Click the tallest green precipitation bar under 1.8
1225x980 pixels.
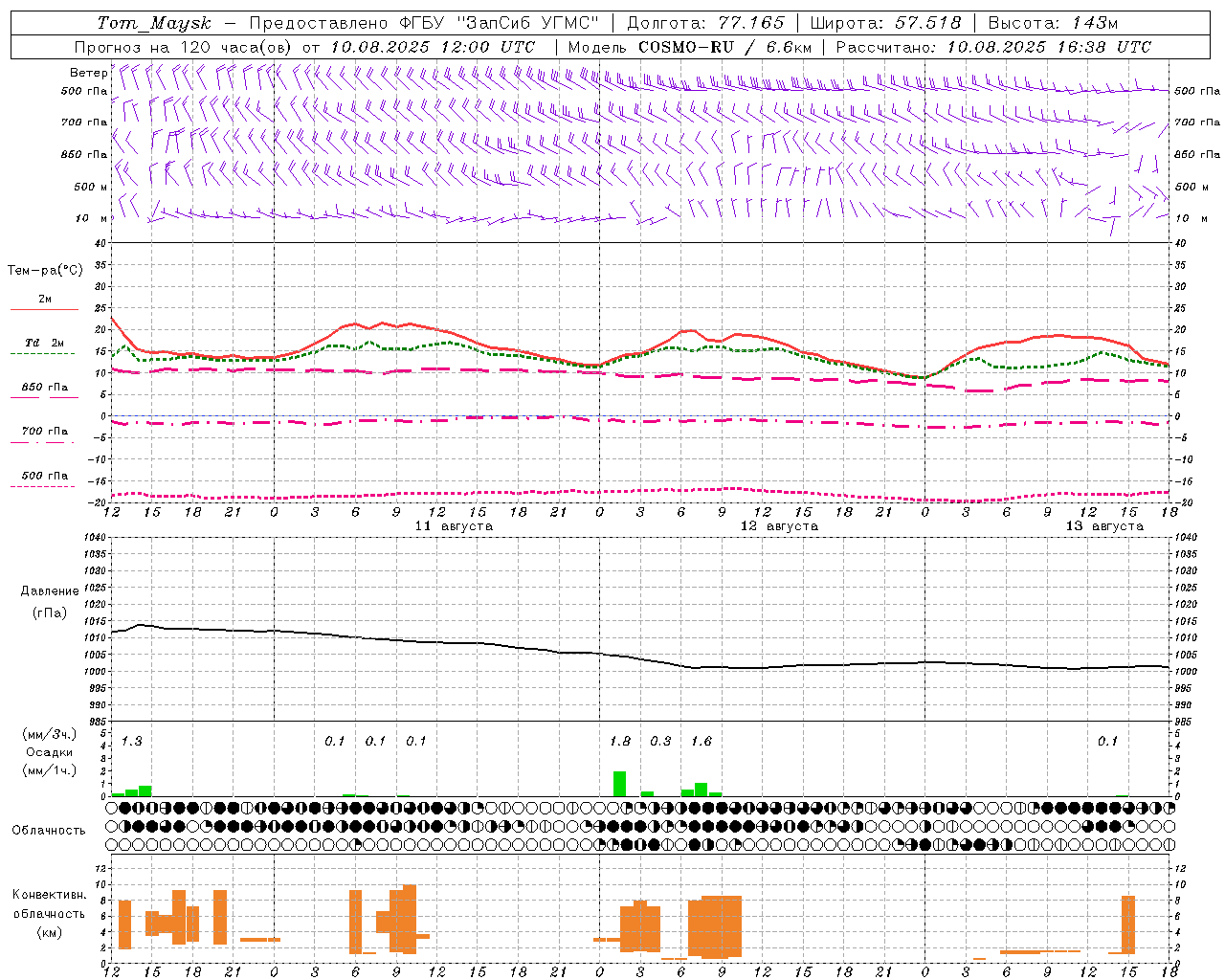coord(620,784)
